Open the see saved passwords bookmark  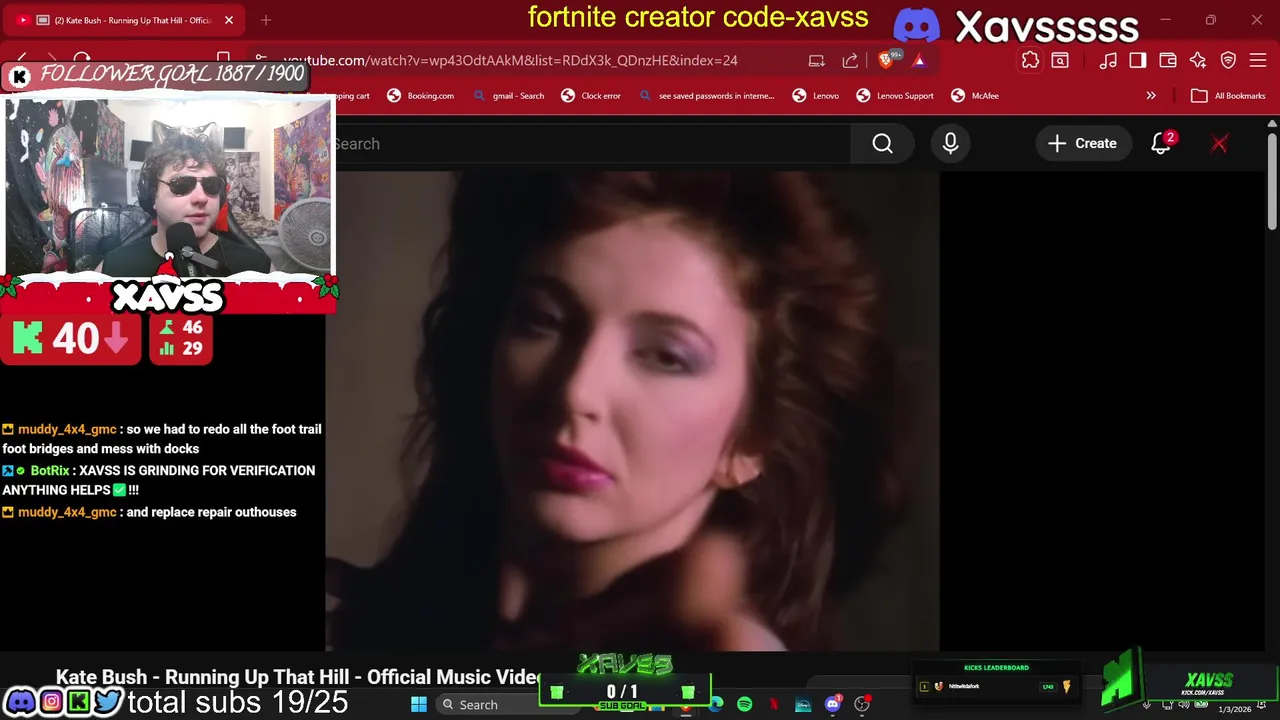pos(706,96)
